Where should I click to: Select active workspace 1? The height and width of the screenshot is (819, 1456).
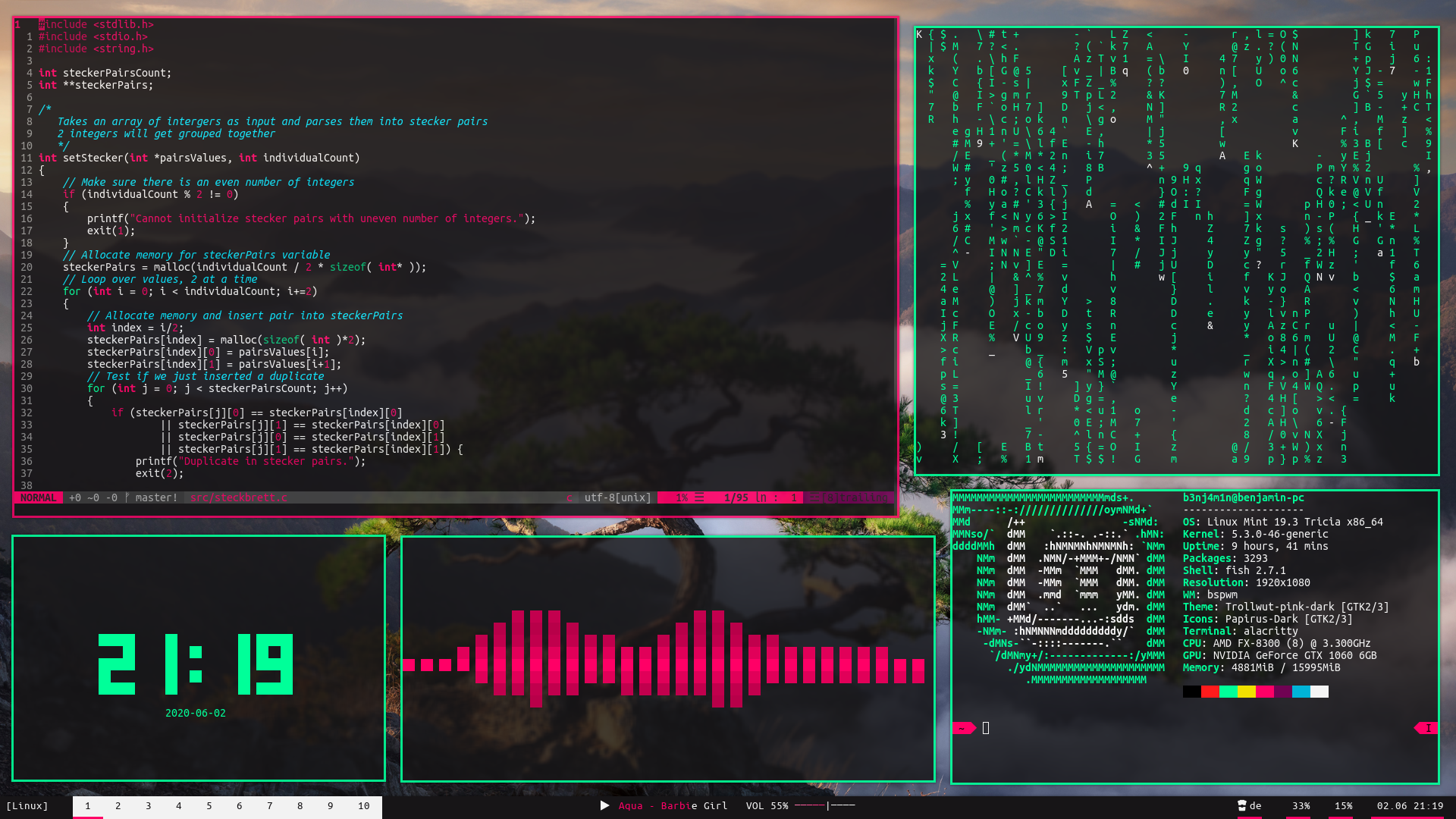[x=88, y=806]
